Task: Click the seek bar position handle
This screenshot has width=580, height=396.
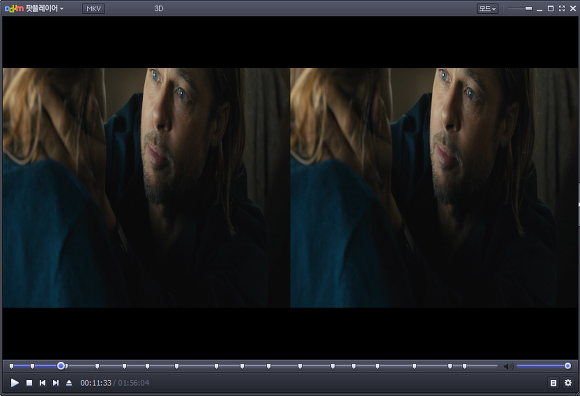Action: click(x=61, y=366)
